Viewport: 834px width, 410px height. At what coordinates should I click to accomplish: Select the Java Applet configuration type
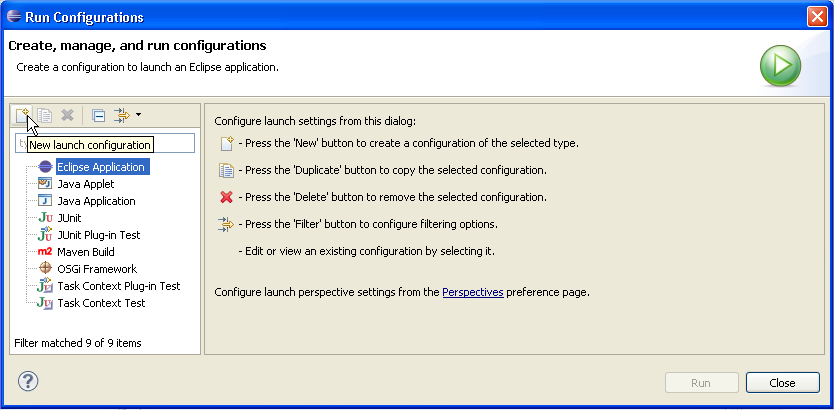click(x=85, y=184)
